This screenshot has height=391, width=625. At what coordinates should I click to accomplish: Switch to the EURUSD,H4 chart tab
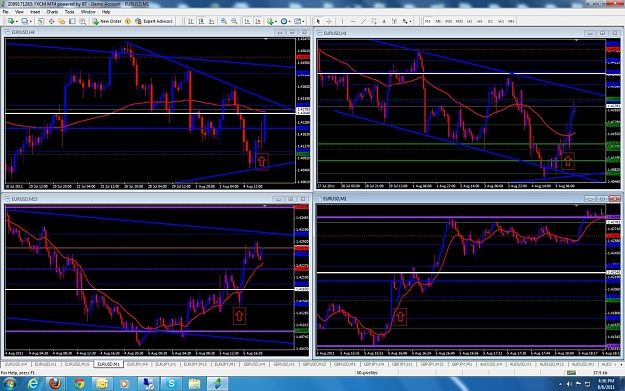pyautogui.click(x=16, y=364)
